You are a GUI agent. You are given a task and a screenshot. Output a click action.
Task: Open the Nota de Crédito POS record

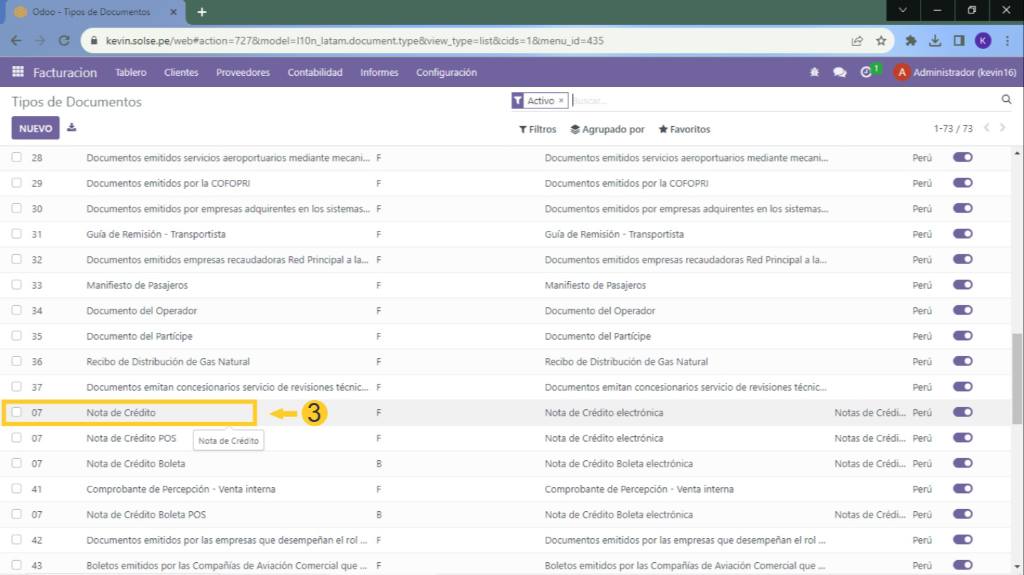(x=131, y=438)
